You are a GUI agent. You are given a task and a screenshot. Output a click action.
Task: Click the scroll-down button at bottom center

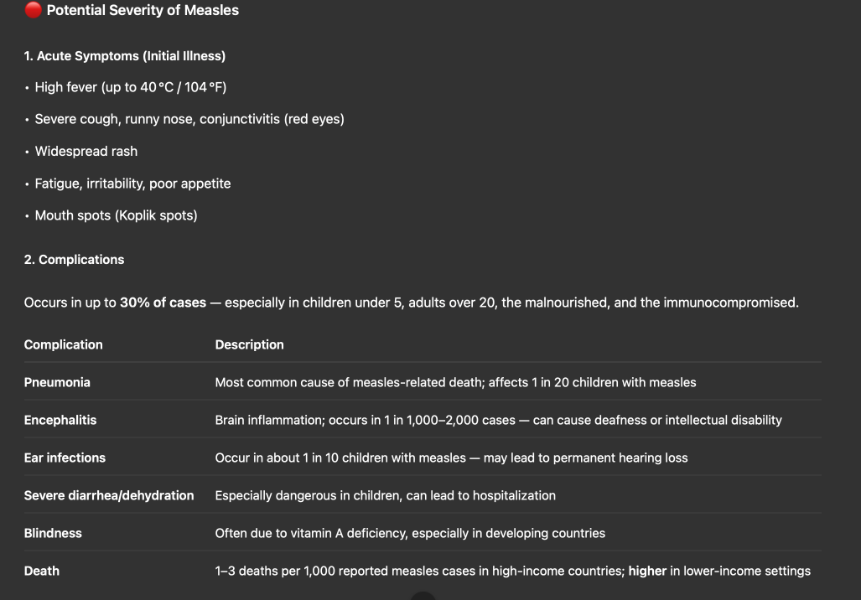(423, 596)
